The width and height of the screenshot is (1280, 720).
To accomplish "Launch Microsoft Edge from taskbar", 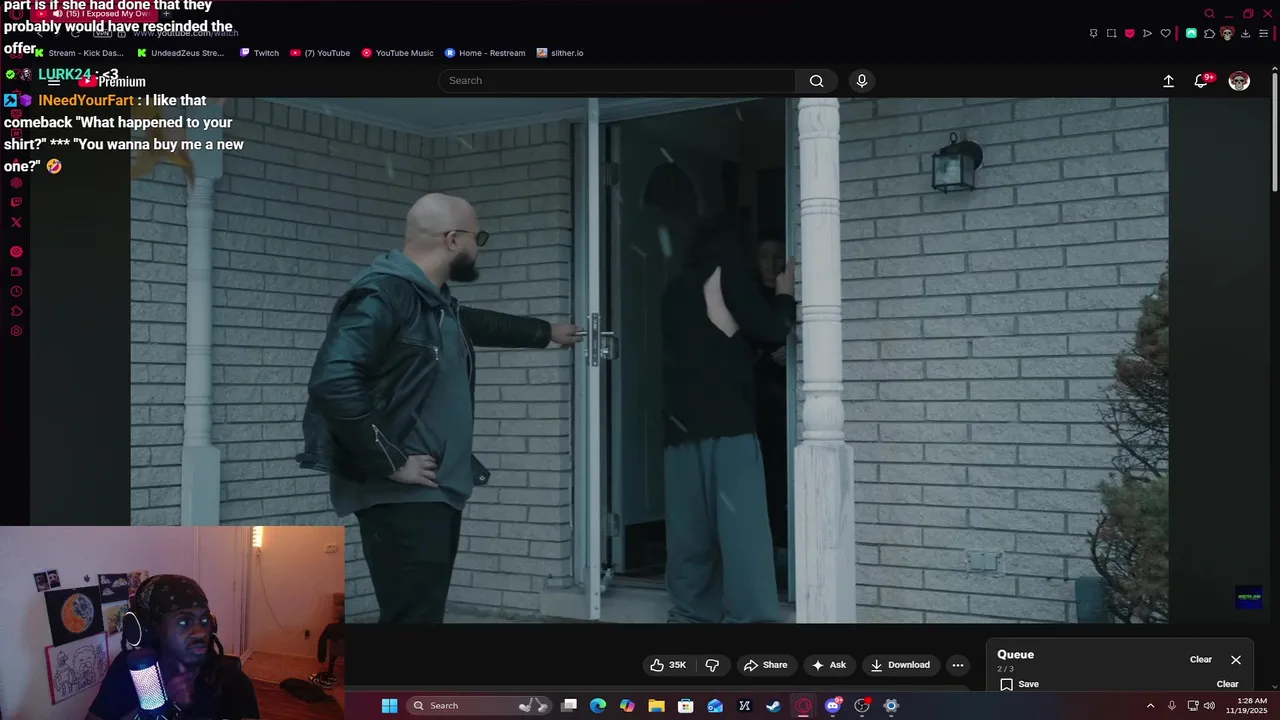I will [x=598, y=706].
